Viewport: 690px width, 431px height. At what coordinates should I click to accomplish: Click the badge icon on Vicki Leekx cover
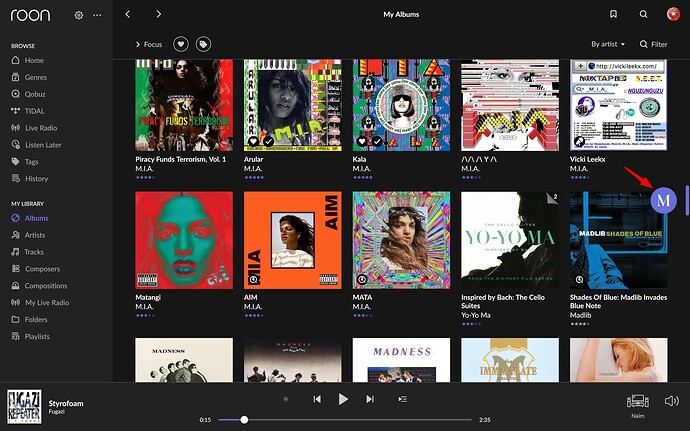click(x=579, y=141)
